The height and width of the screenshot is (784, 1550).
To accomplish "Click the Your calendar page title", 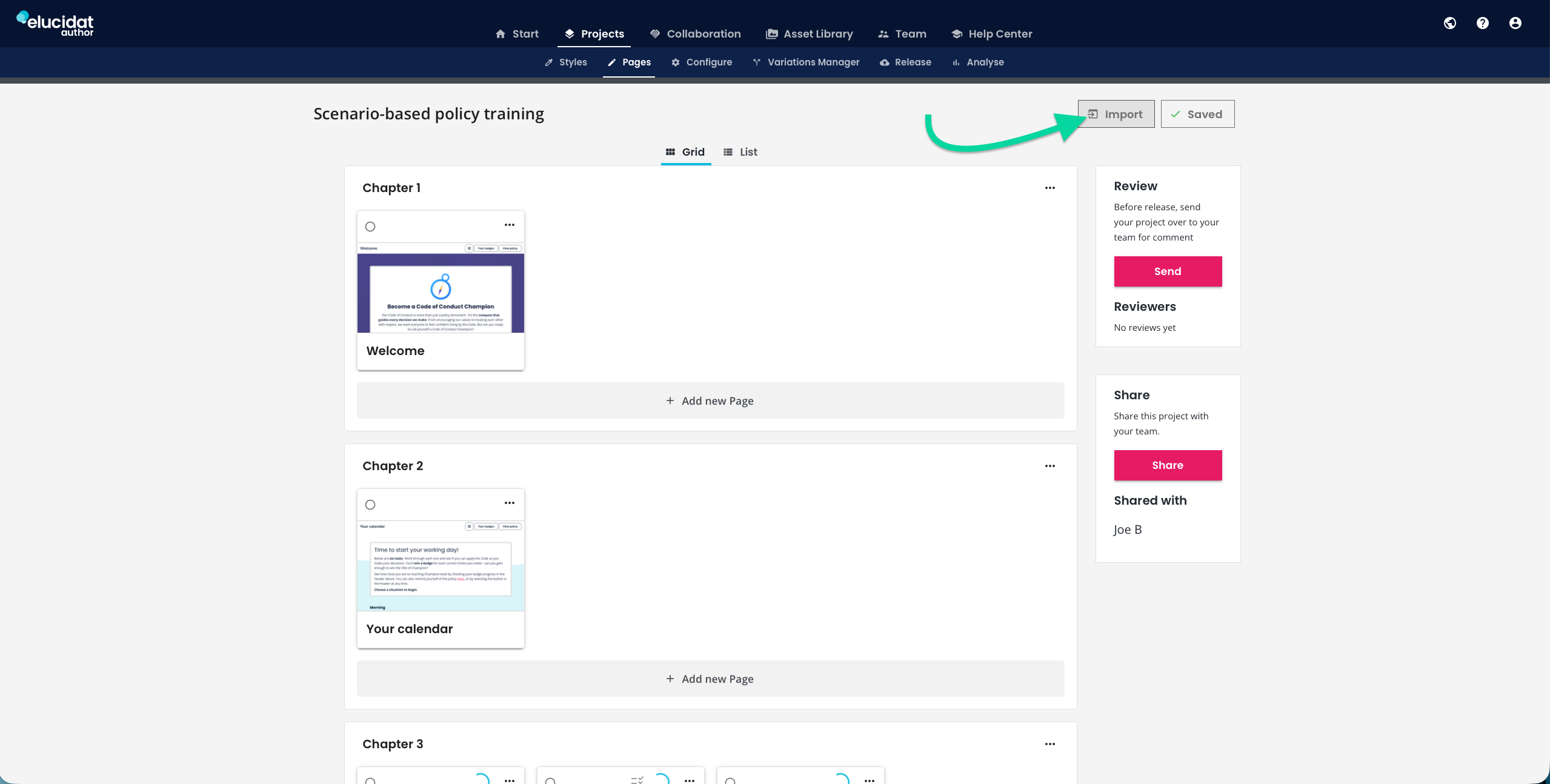I will click(x=410, y=629).
